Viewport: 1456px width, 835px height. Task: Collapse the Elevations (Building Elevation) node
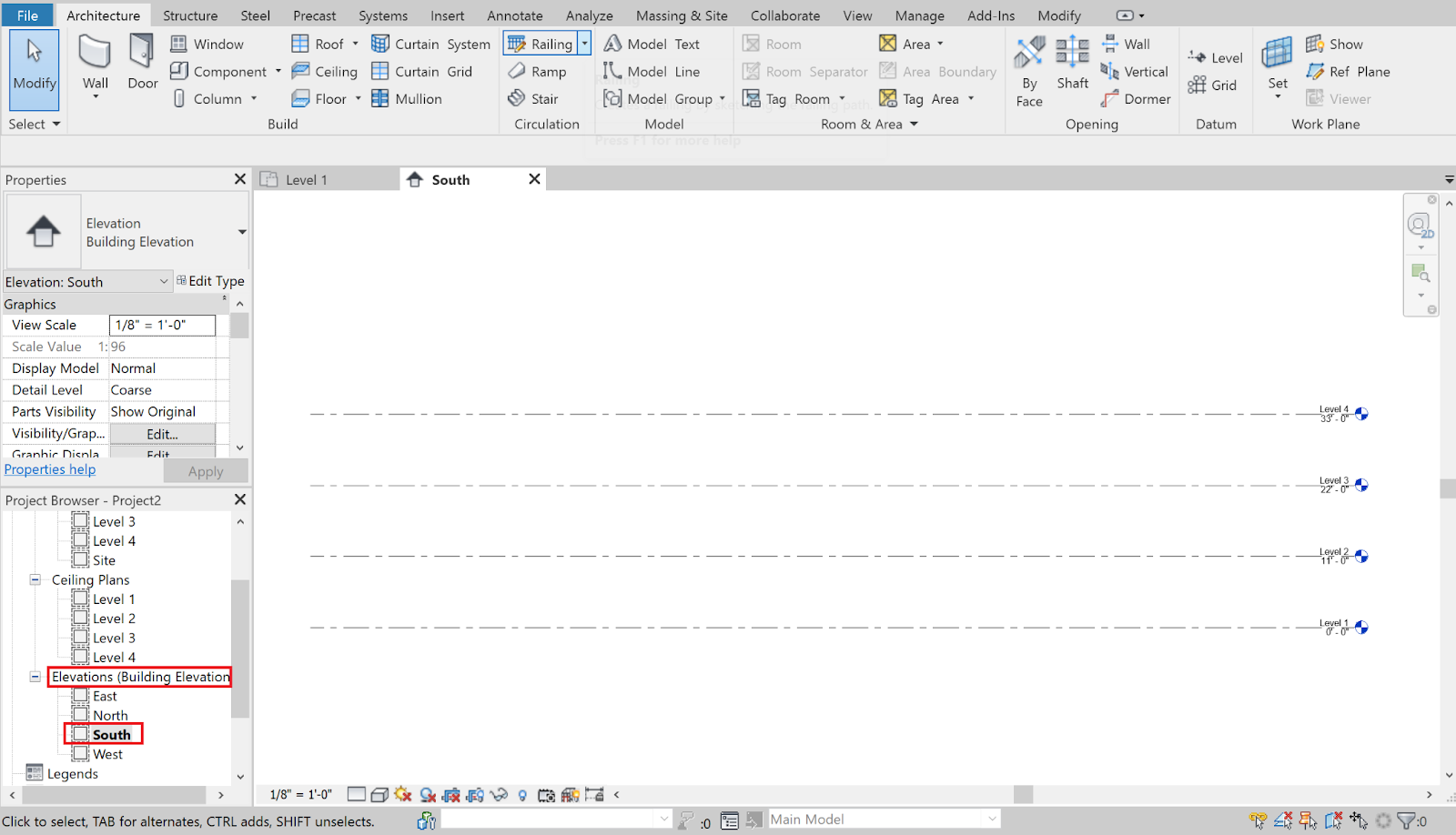(x=35, y=677)
